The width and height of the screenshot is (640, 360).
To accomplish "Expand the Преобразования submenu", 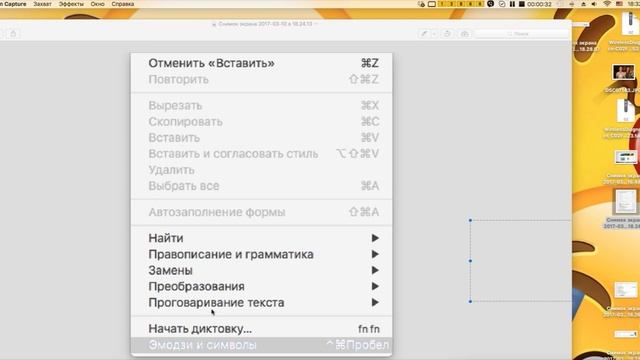I will (x=261, y=287).
